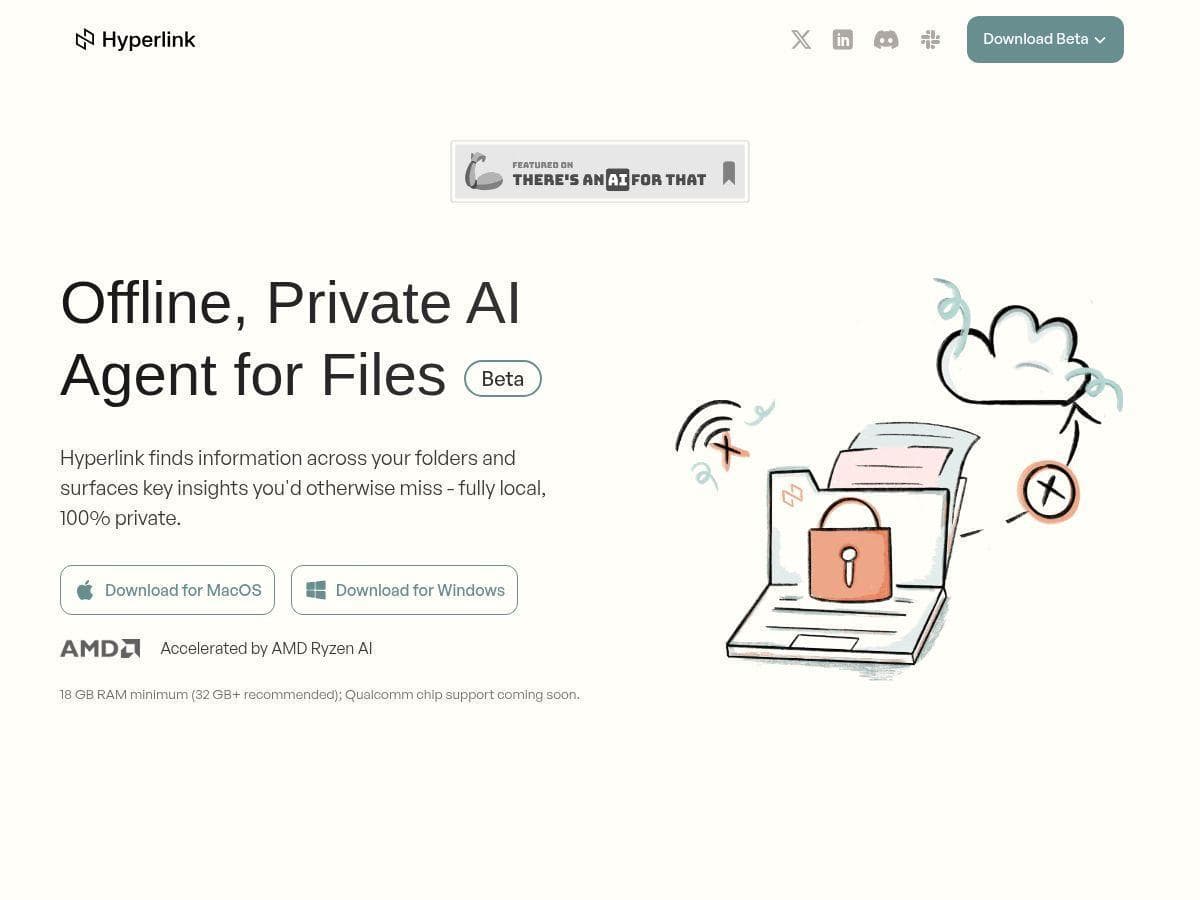This screenshot has width=1200, height=900.
Task: Open the X (Twitter) social icon
Action: pos(801,39)
